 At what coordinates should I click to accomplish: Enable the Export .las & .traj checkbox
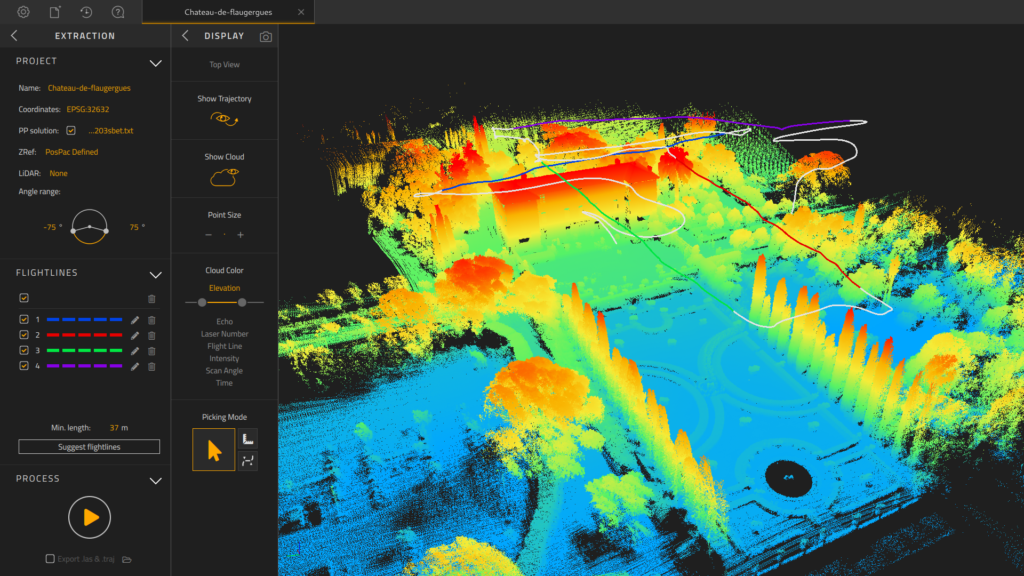50,559
